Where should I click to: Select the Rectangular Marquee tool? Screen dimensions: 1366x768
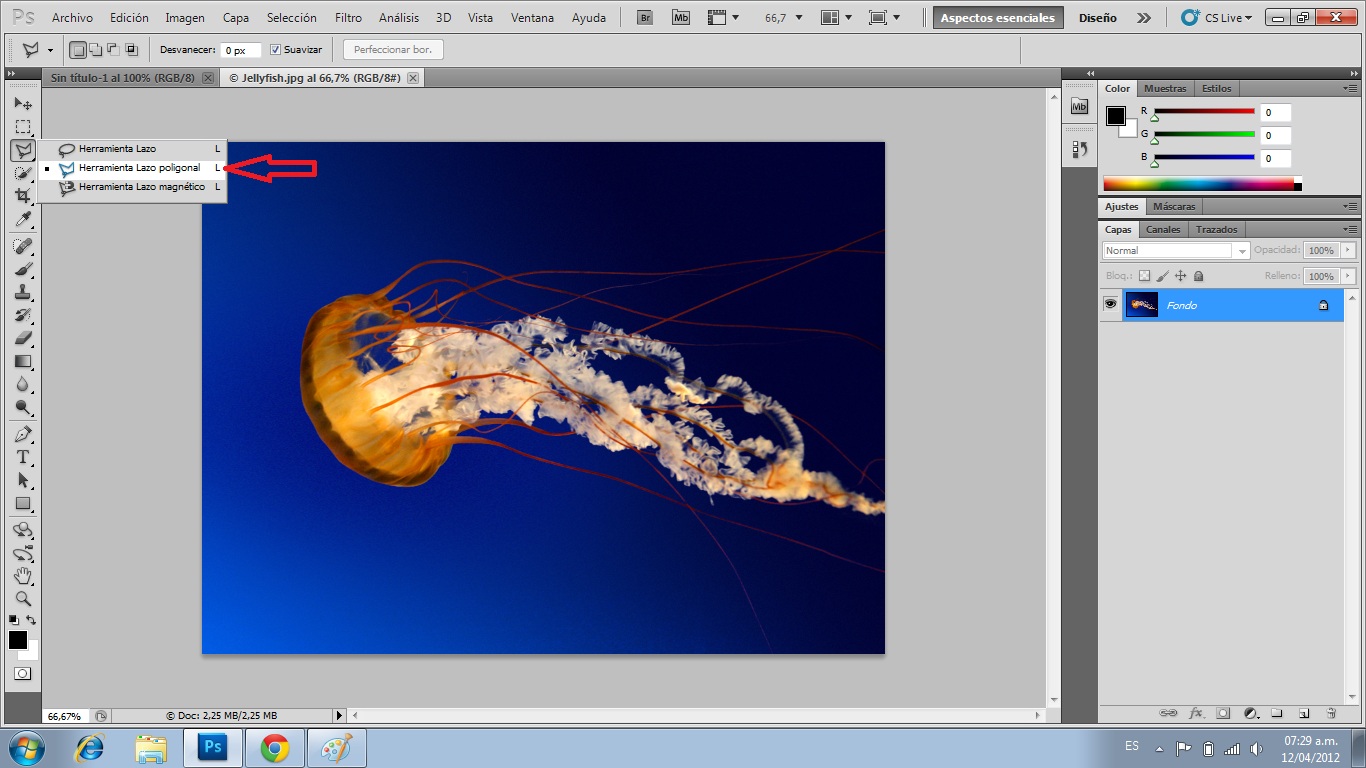pyautogui.click(x=22, y=127)
